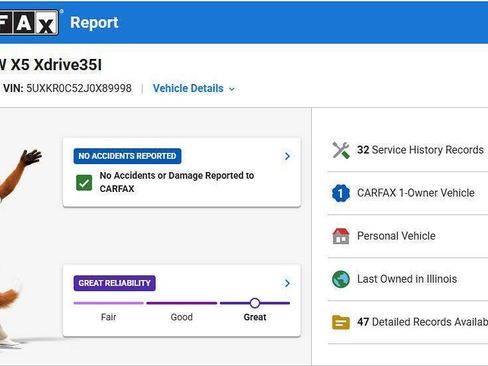Click the 'Fair' reliability label
The image size is (488, 366).
[x=109, y=317]
